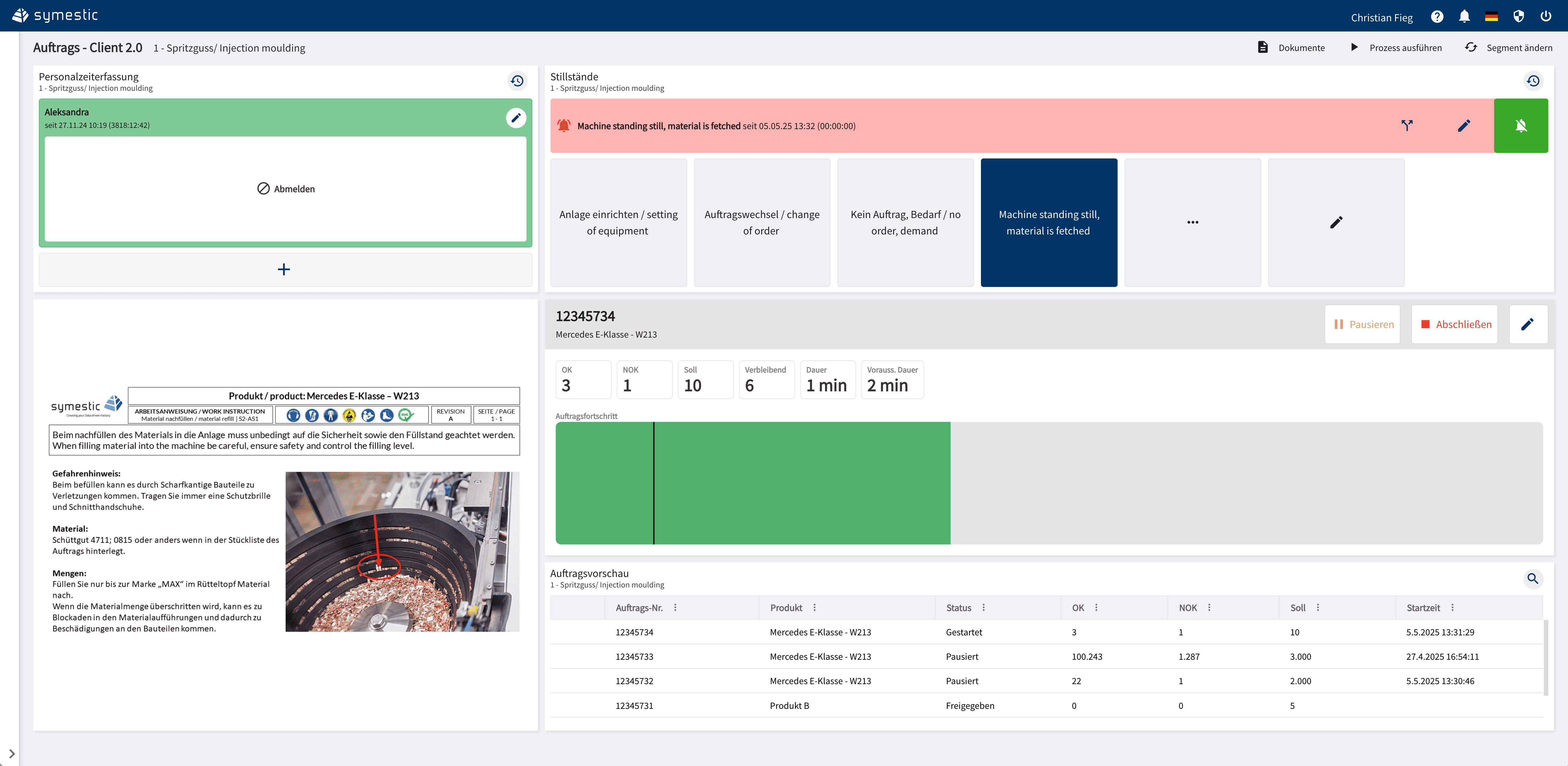Click status Freigegeben cell
This screenshot has width=1568, height=766.
(970, 705)
